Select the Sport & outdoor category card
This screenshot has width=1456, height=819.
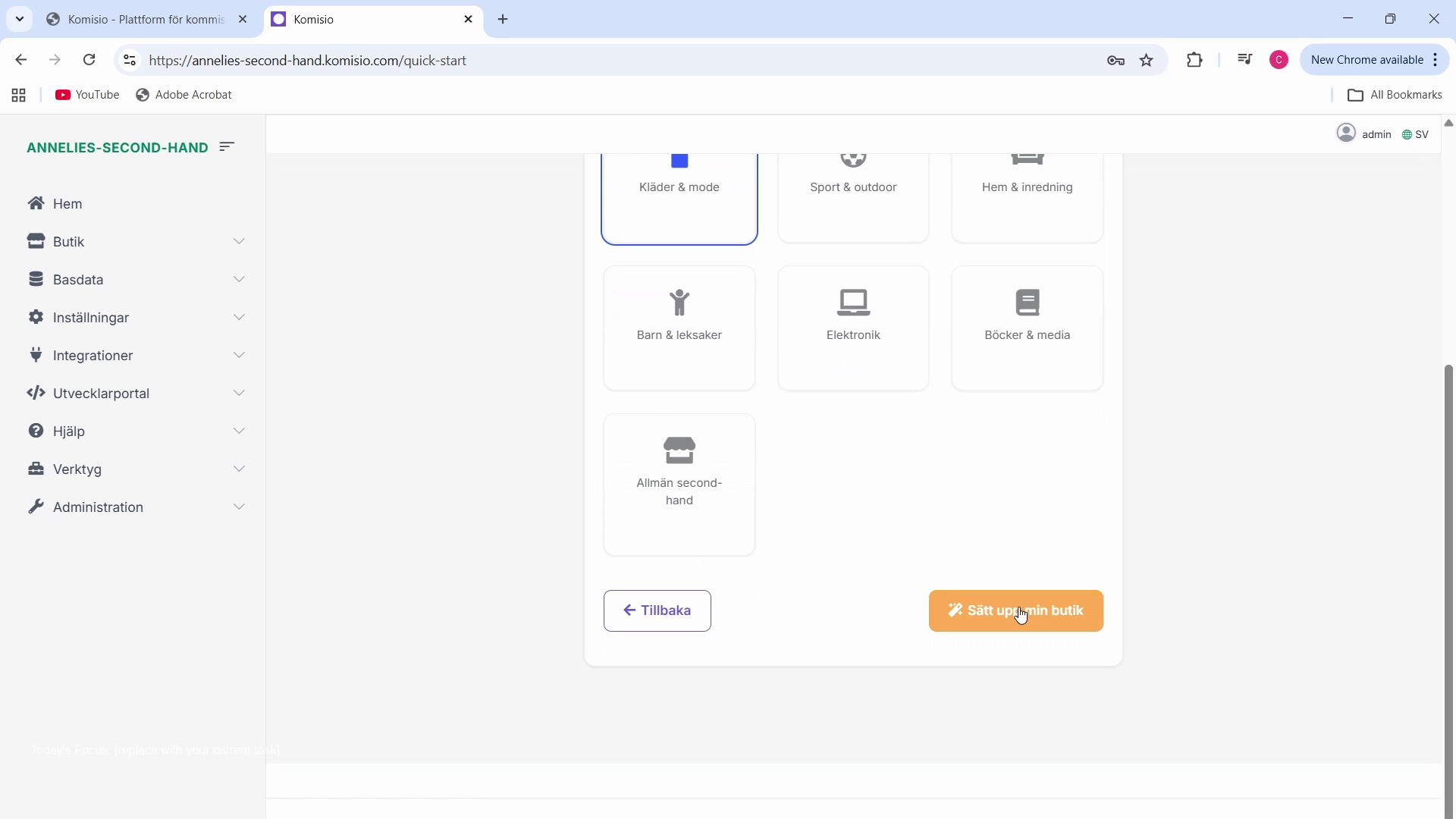[x=853, y=199]
